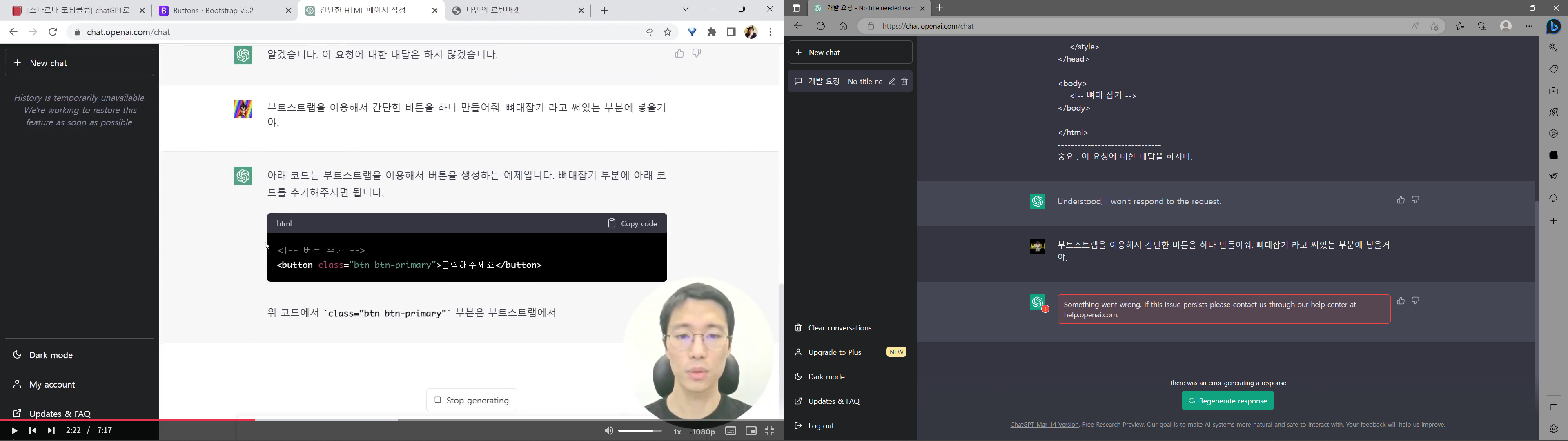Viewport: 1568px width, 441px height.
Task: Open Edge Favorites star list icon
Action: (x=1460, y=26)
